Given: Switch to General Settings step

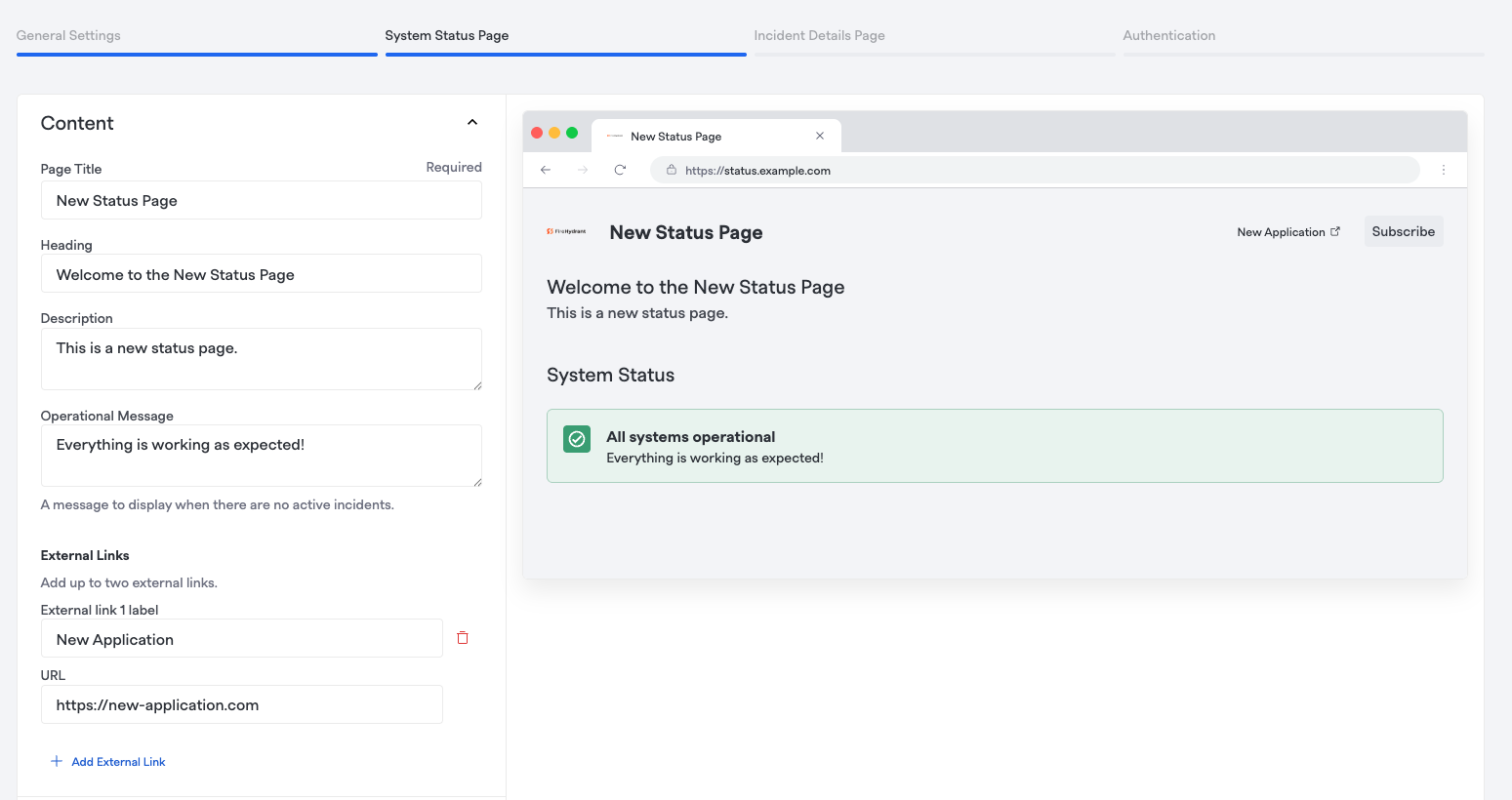Looking at the screenshot, I should pos(68,35).
